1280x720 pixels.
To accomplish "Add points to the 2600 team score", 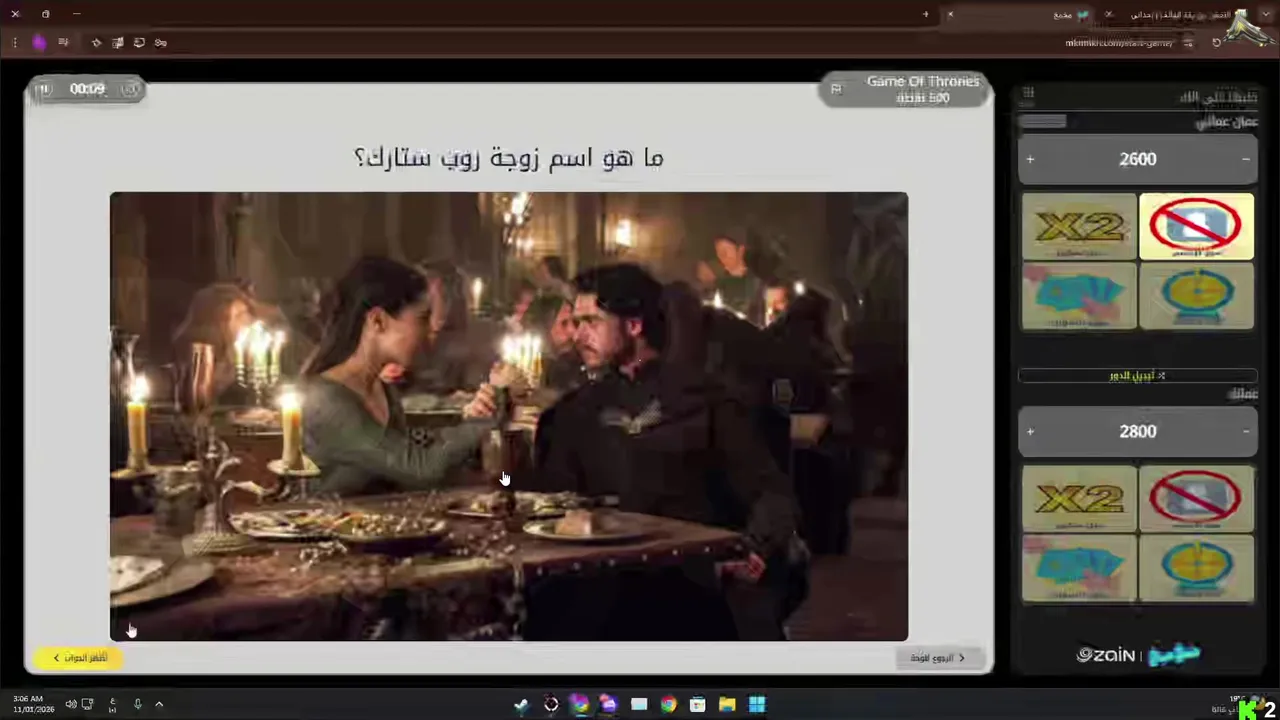I will 1030,159.
